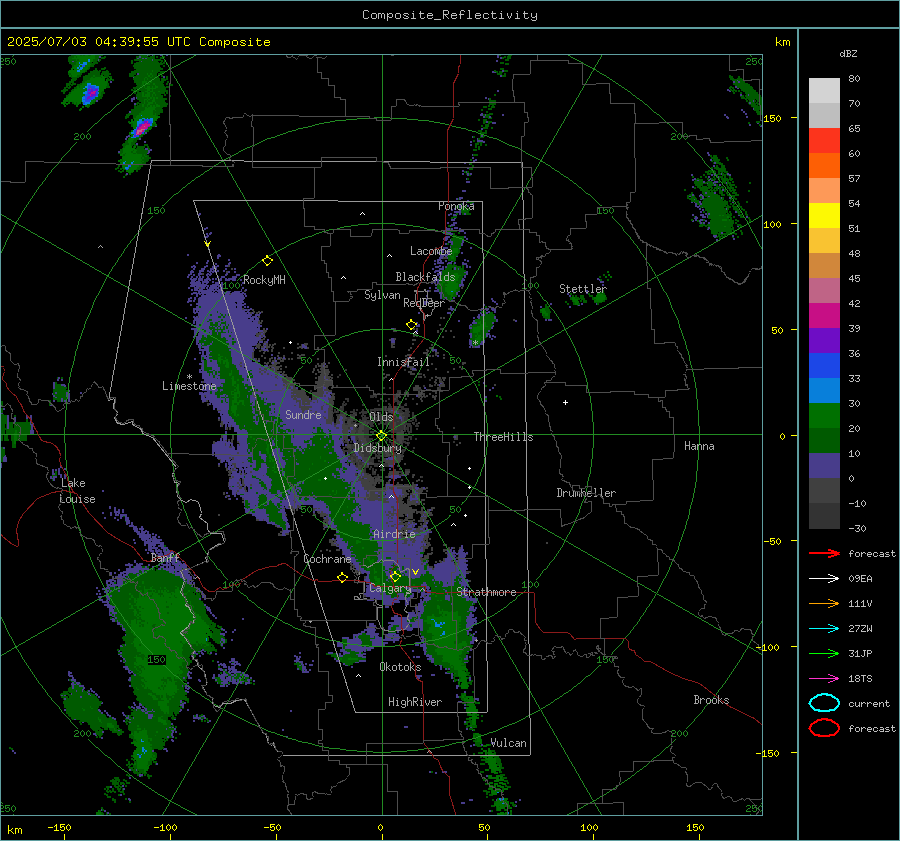Click the Hanna town label
The height and width of the screenshot is (841, 900).
tap(699, 446)
